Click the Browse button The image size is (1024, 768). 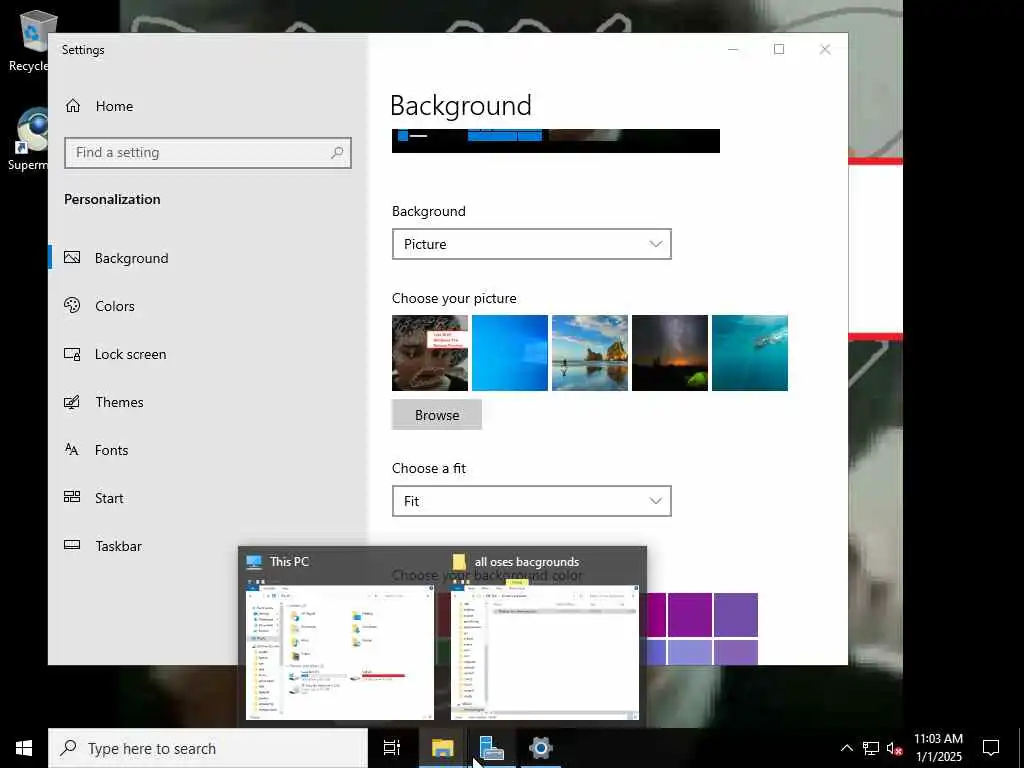437,415
